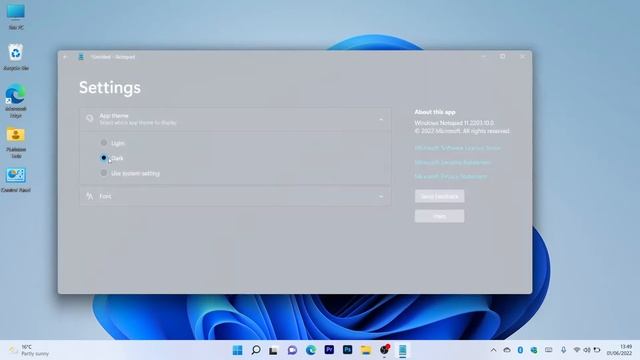Click the Font section icon
Viewport: 640px width, 360px height.
pos(90,196)
